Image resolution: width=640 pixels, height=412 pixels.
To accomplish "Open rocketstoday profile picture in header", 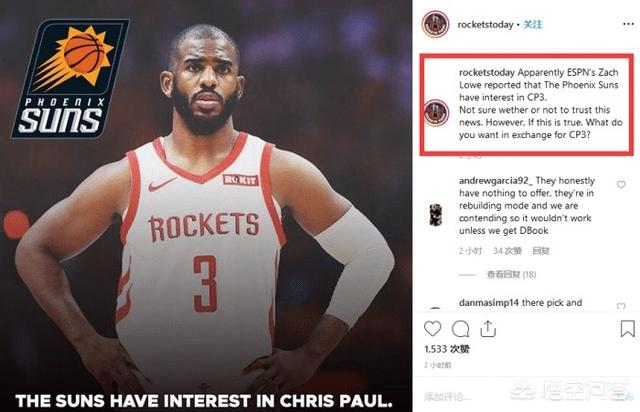I will 436,24.
